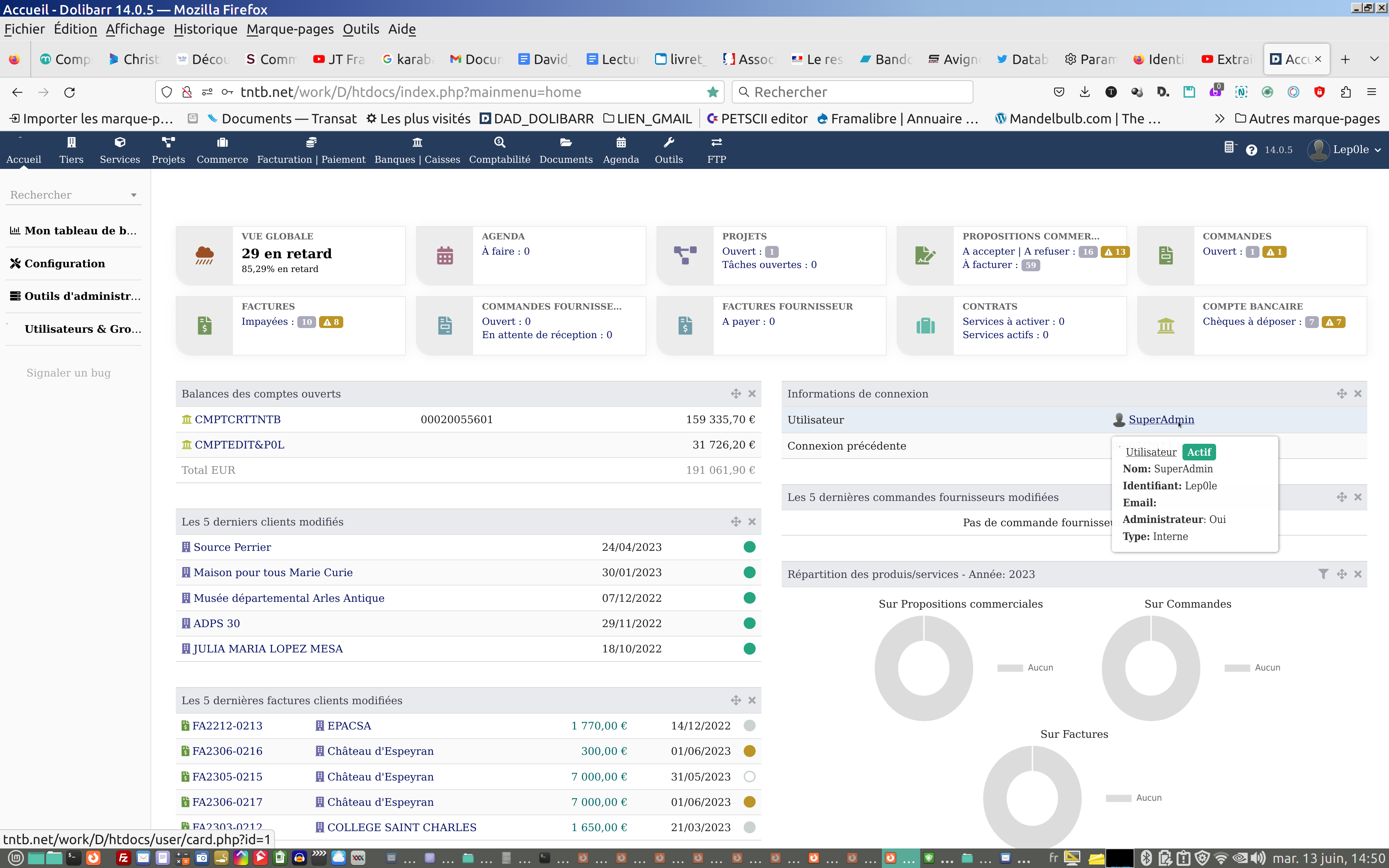Open the help question mark icon
Image resolution: width=1389 pixels, height=868 pixels.
pyautogui.click(x=1252, y=150)
